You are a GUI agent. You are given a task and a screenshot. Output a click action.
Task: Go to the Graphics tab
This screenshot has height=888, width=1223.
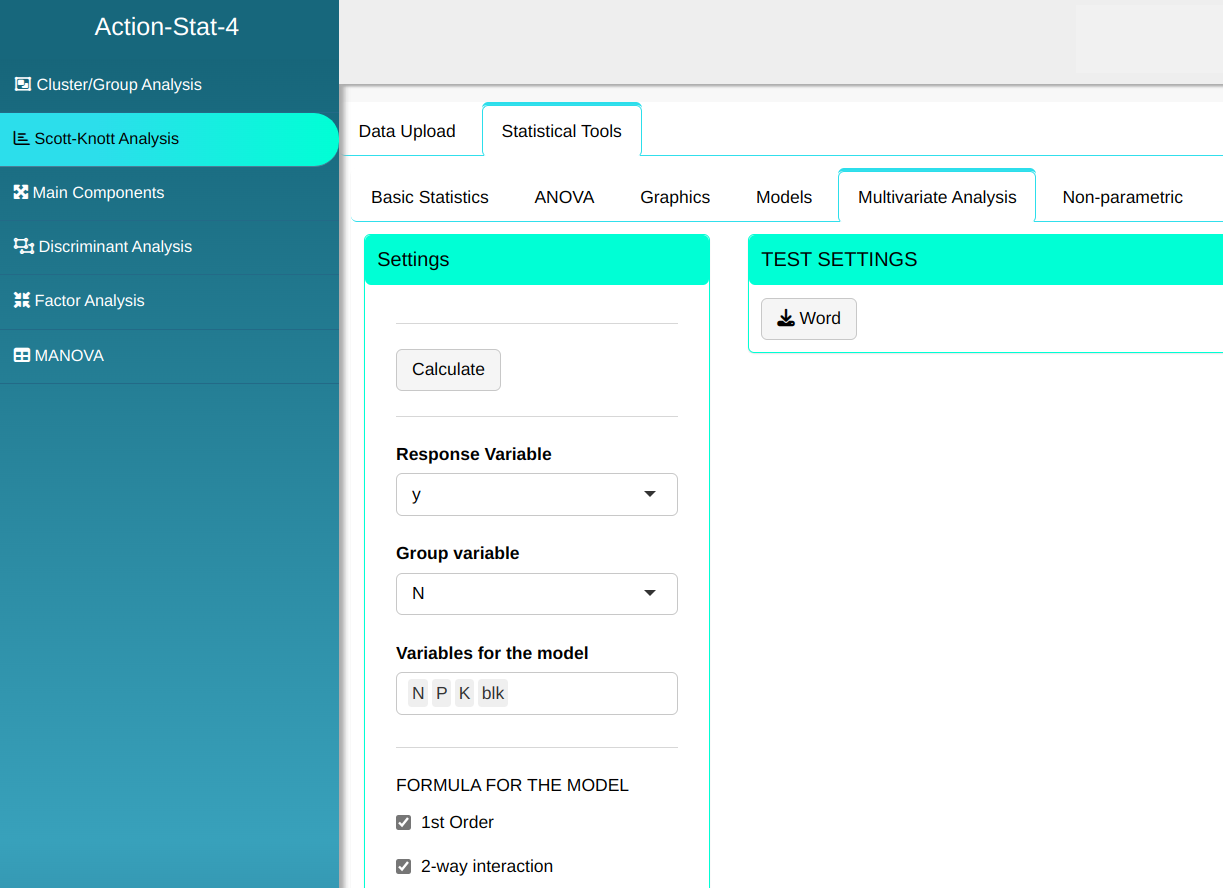tap(675, 198)
